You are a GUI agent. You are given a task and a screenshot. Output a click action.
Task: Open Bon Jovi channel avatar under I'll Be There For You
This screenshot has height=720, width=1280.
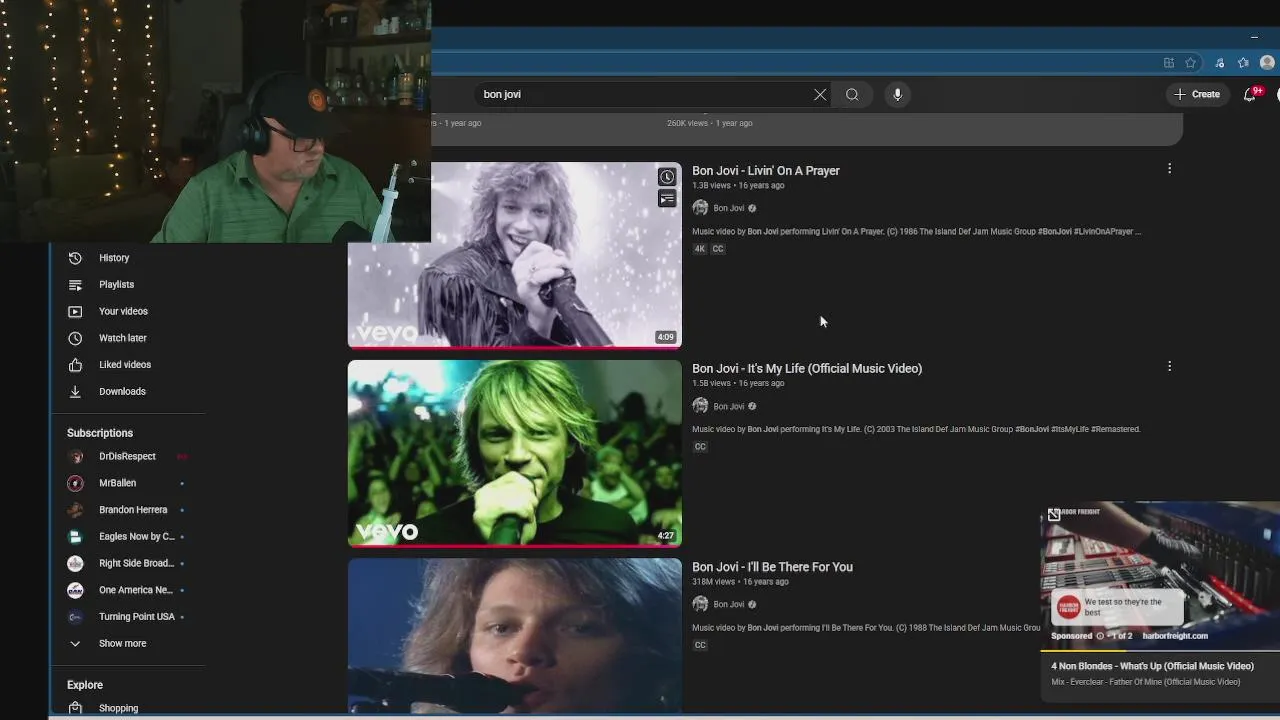[x=700, y=604]
